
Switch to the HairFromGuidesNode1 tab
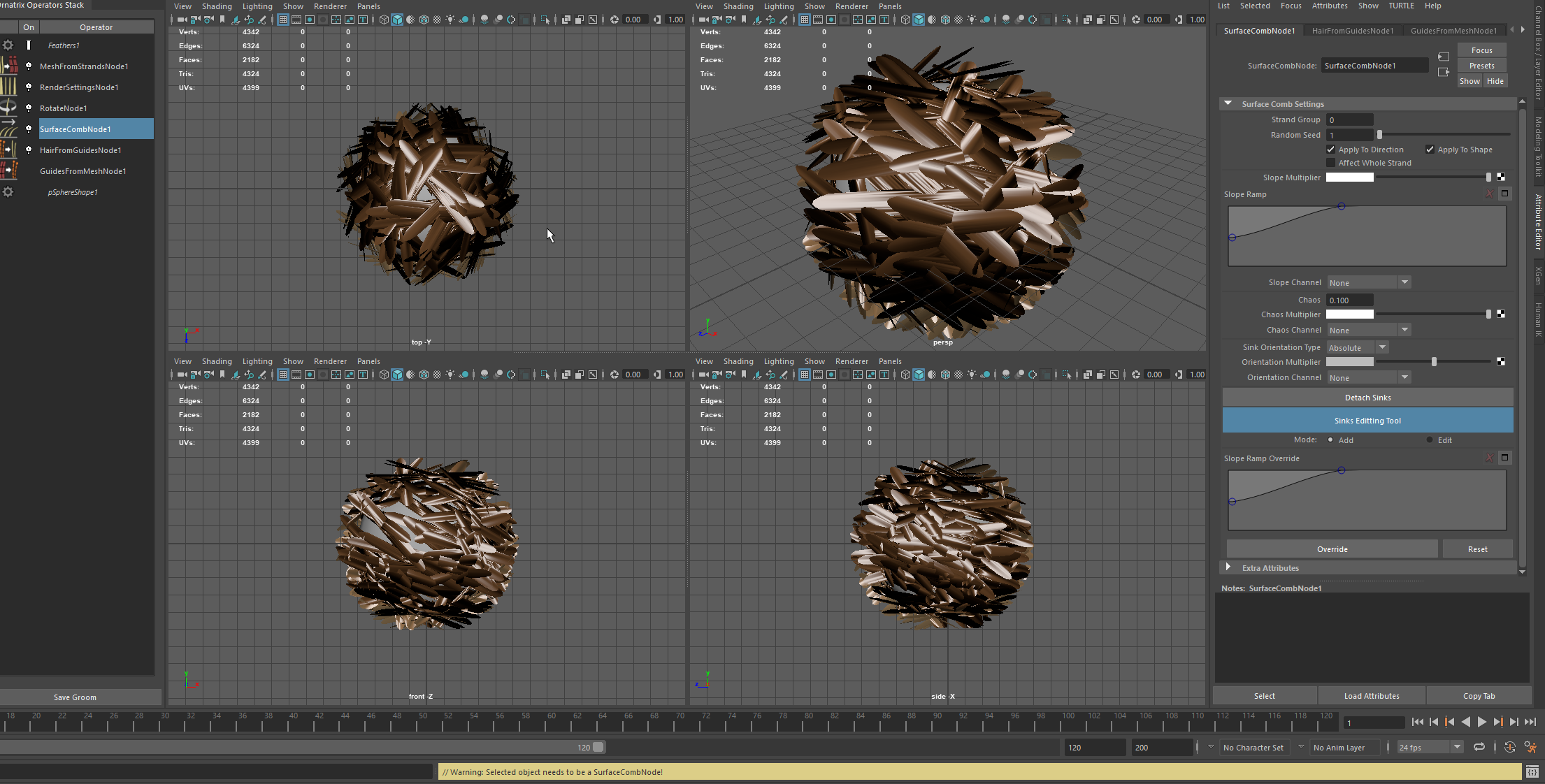click(1352, 31)
